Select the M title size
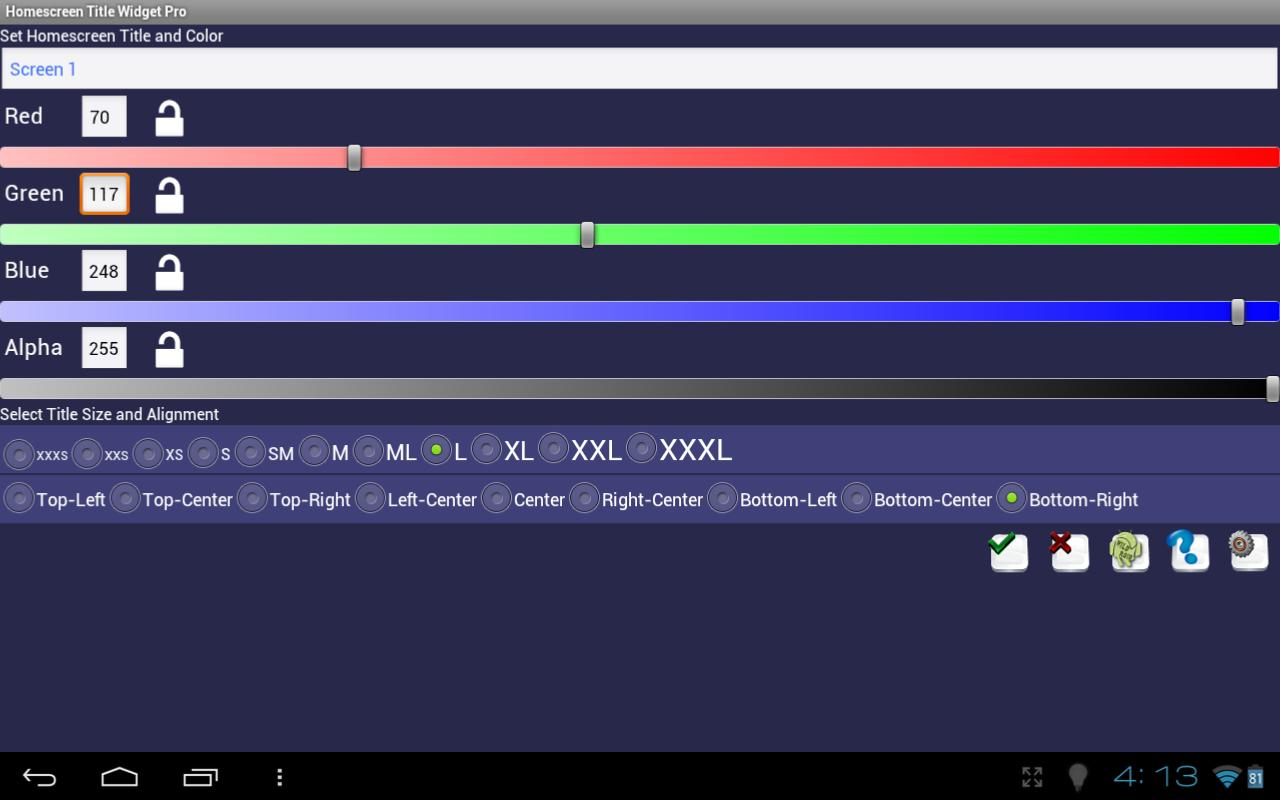Viewport: 1280px width, 800px height. (324, 452)
